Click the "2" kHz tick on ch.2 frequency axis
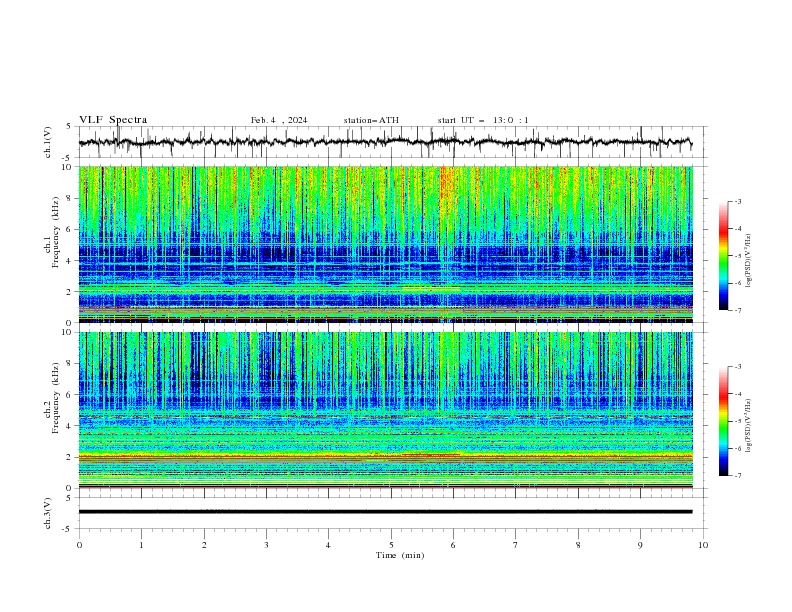The width and height of the screenshot is (792, 612). (x=69, y=457)
